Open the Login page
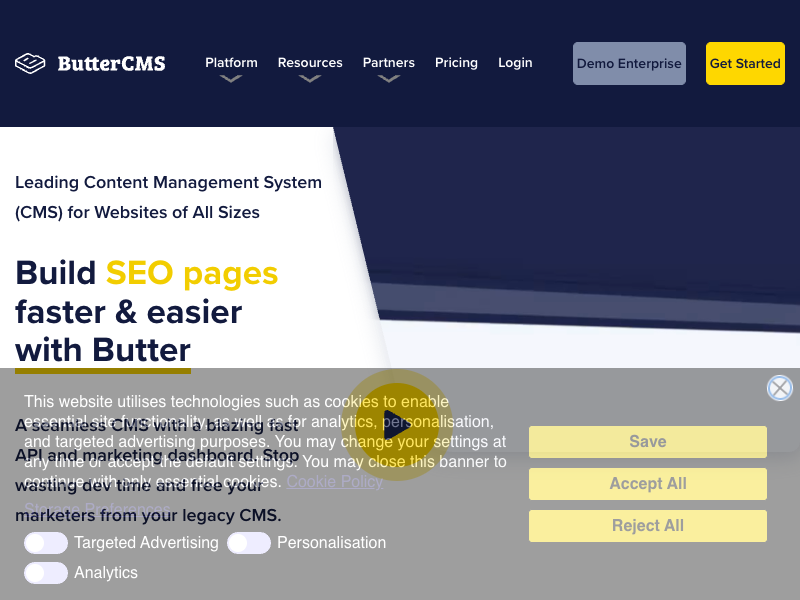800x600 pixels. pos(515,63)
